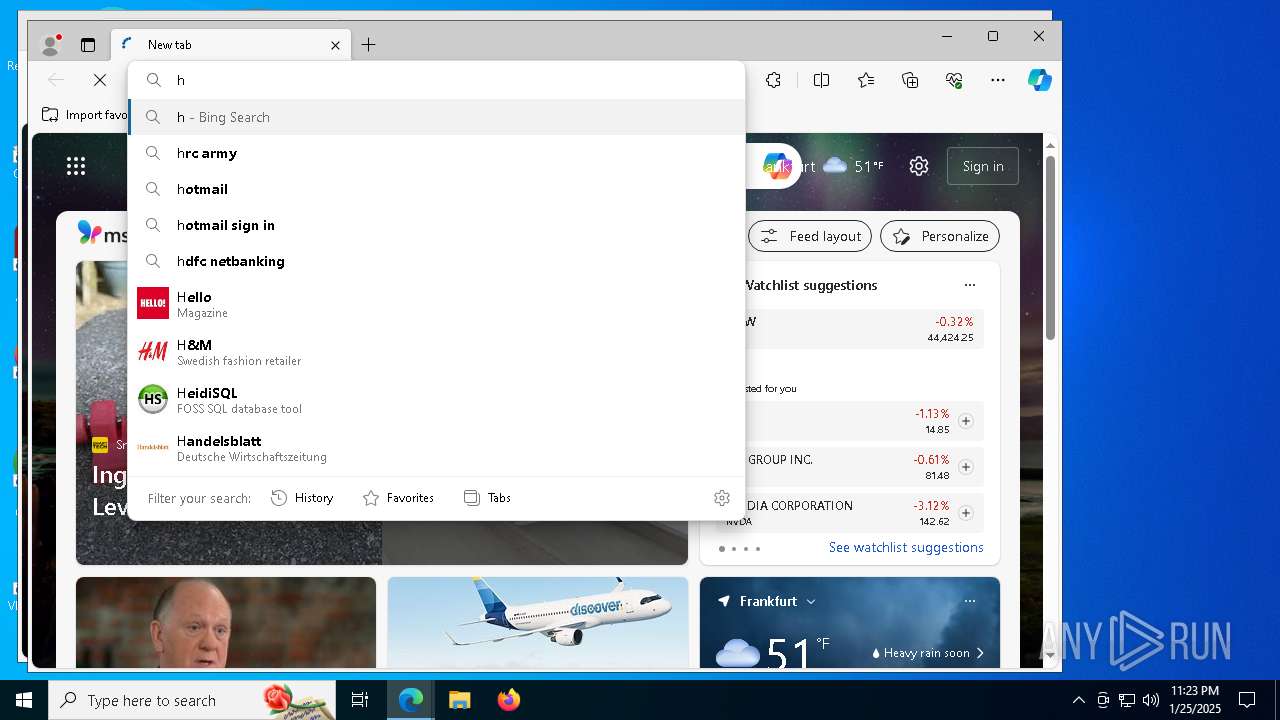Screen dimensions: 1280x720
Task: Select the Handelsblatt suggestion
Action: click(437, 447)
